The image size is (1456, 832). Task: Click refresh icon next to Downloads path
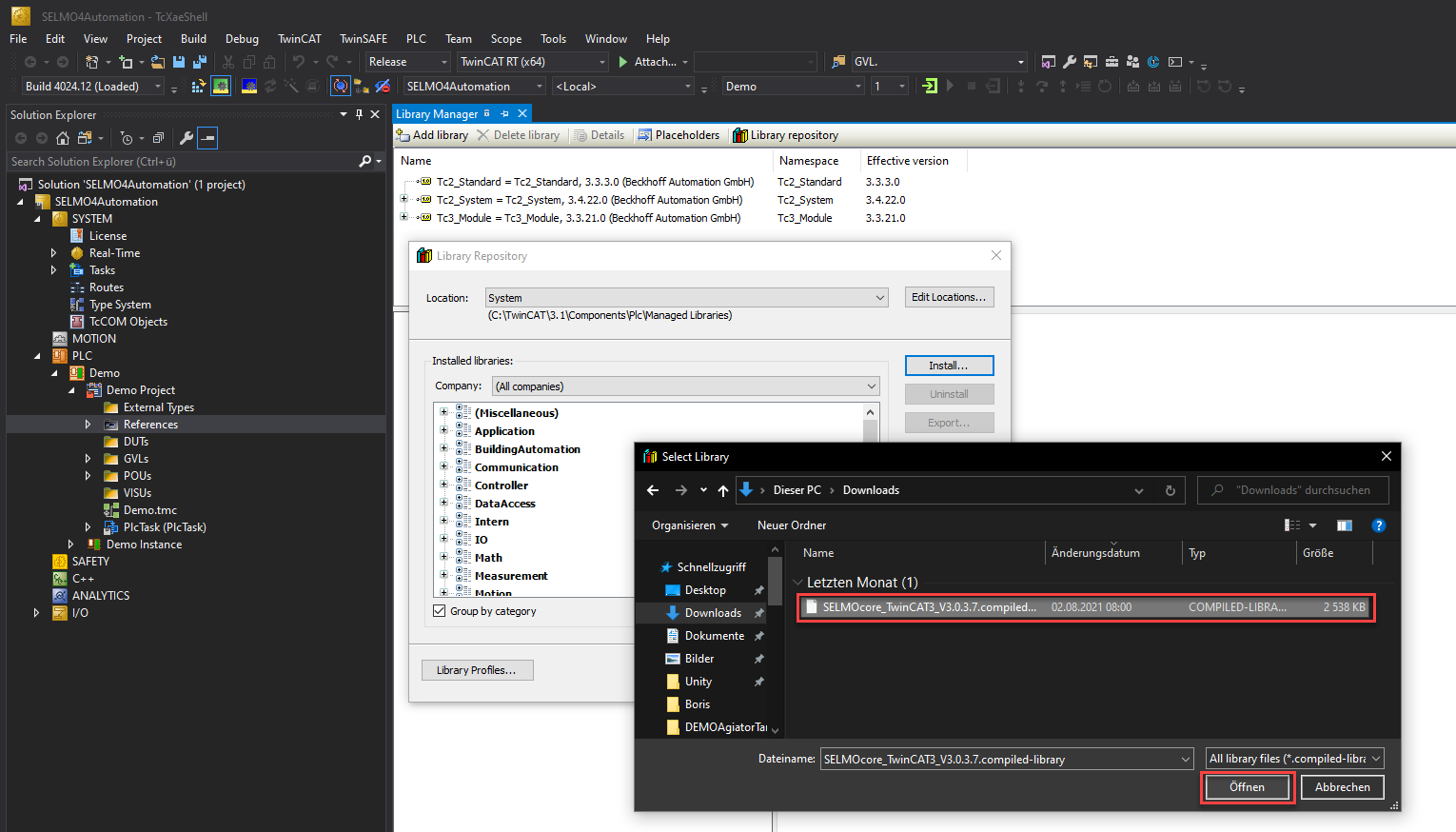point(1171,490)
